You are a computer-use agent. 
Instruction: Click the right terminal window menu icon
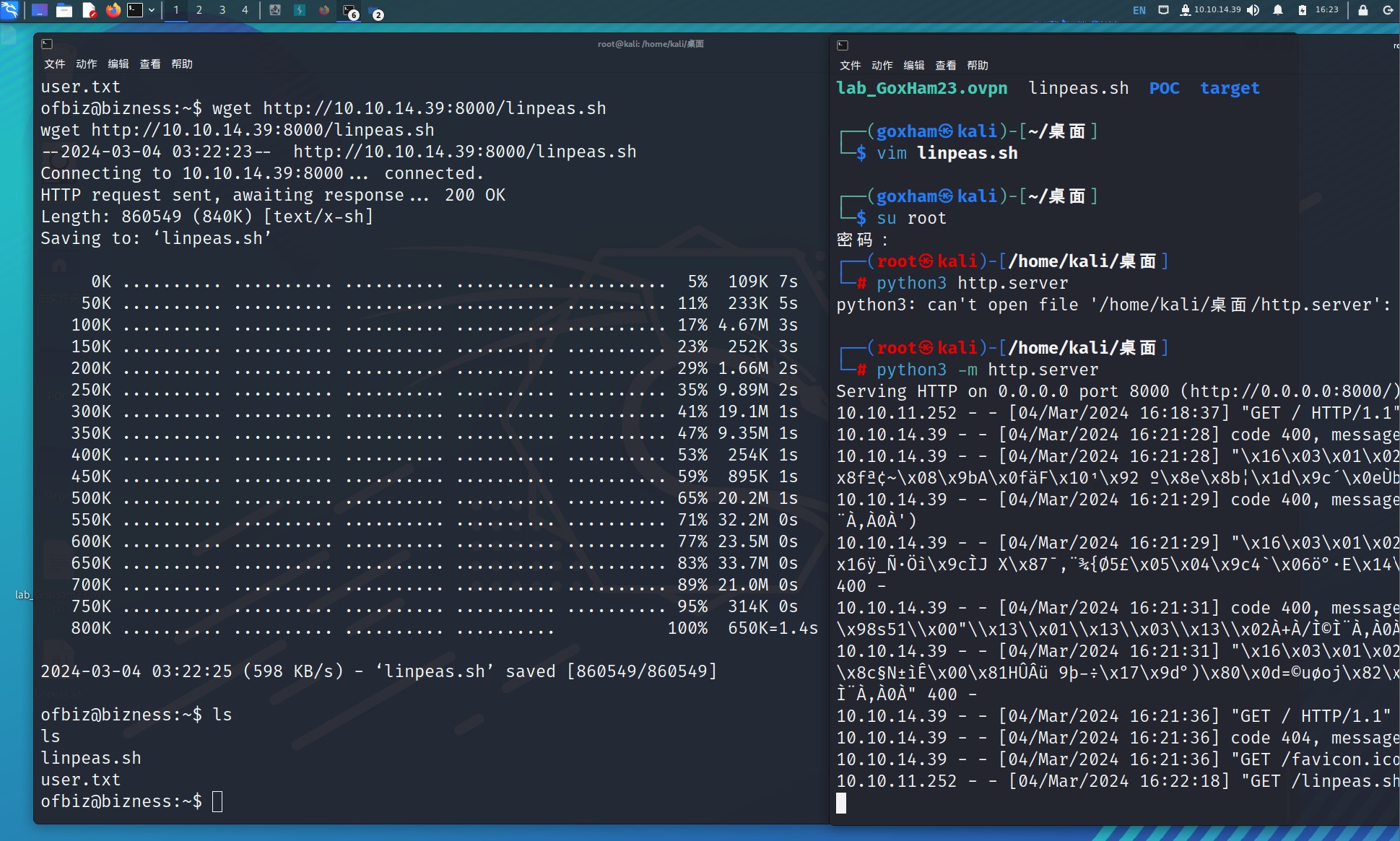point(843,45)
